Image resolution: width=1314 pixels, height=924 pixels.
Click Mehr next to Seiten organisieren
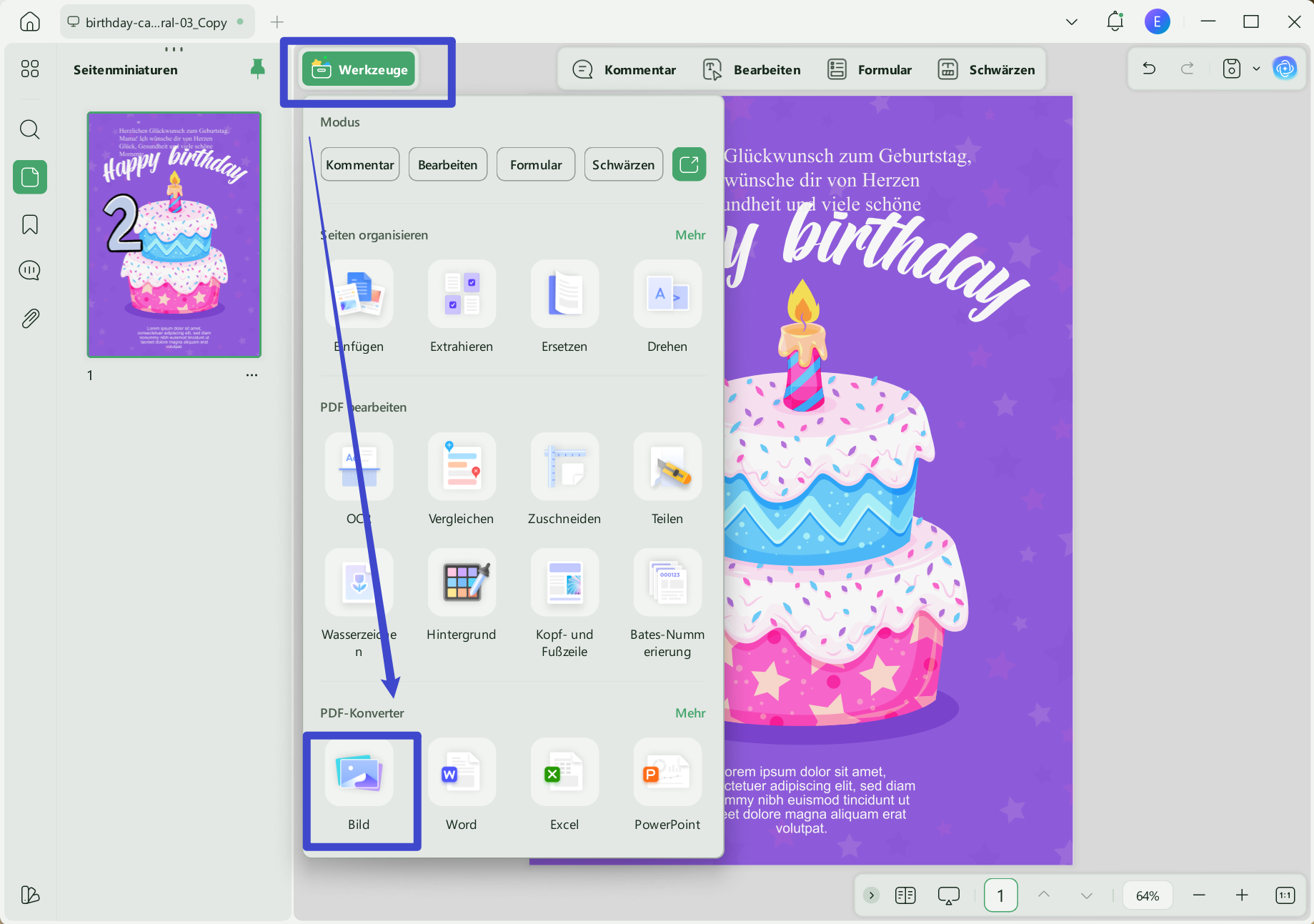[x=690, y=235]
